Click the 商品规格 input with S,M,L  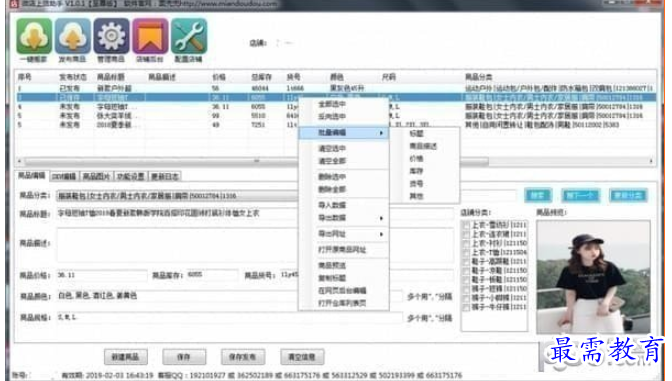(229, 318)
